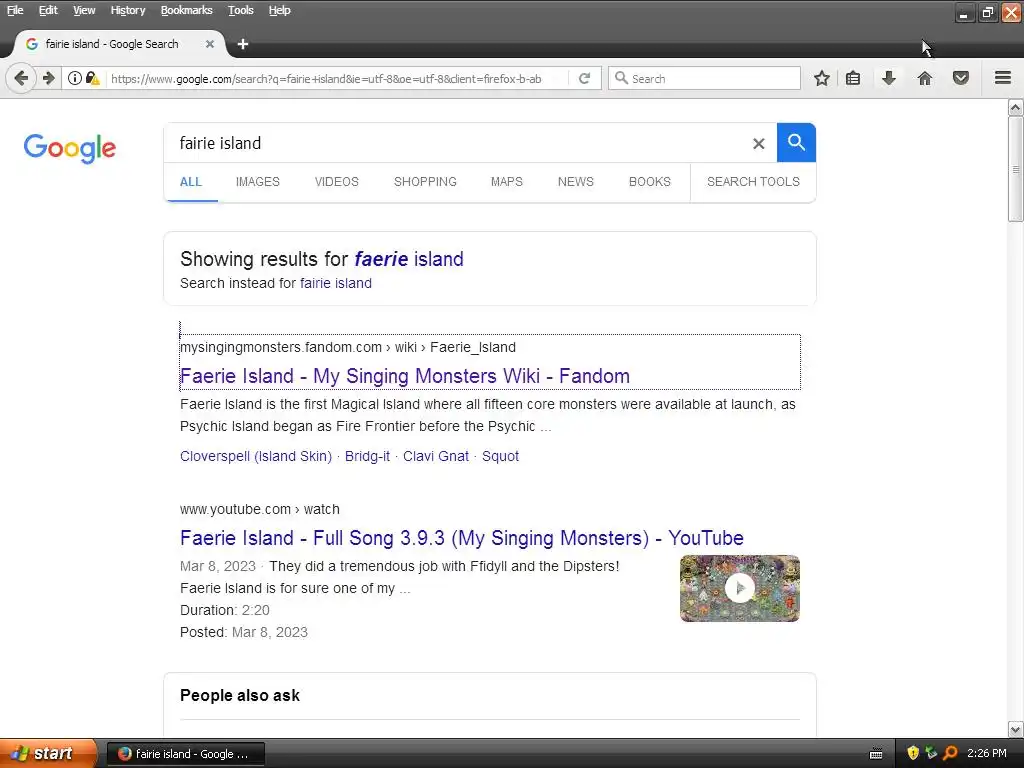Click the Google logo
Screen dimensions: 1024x768
[70, 148]
